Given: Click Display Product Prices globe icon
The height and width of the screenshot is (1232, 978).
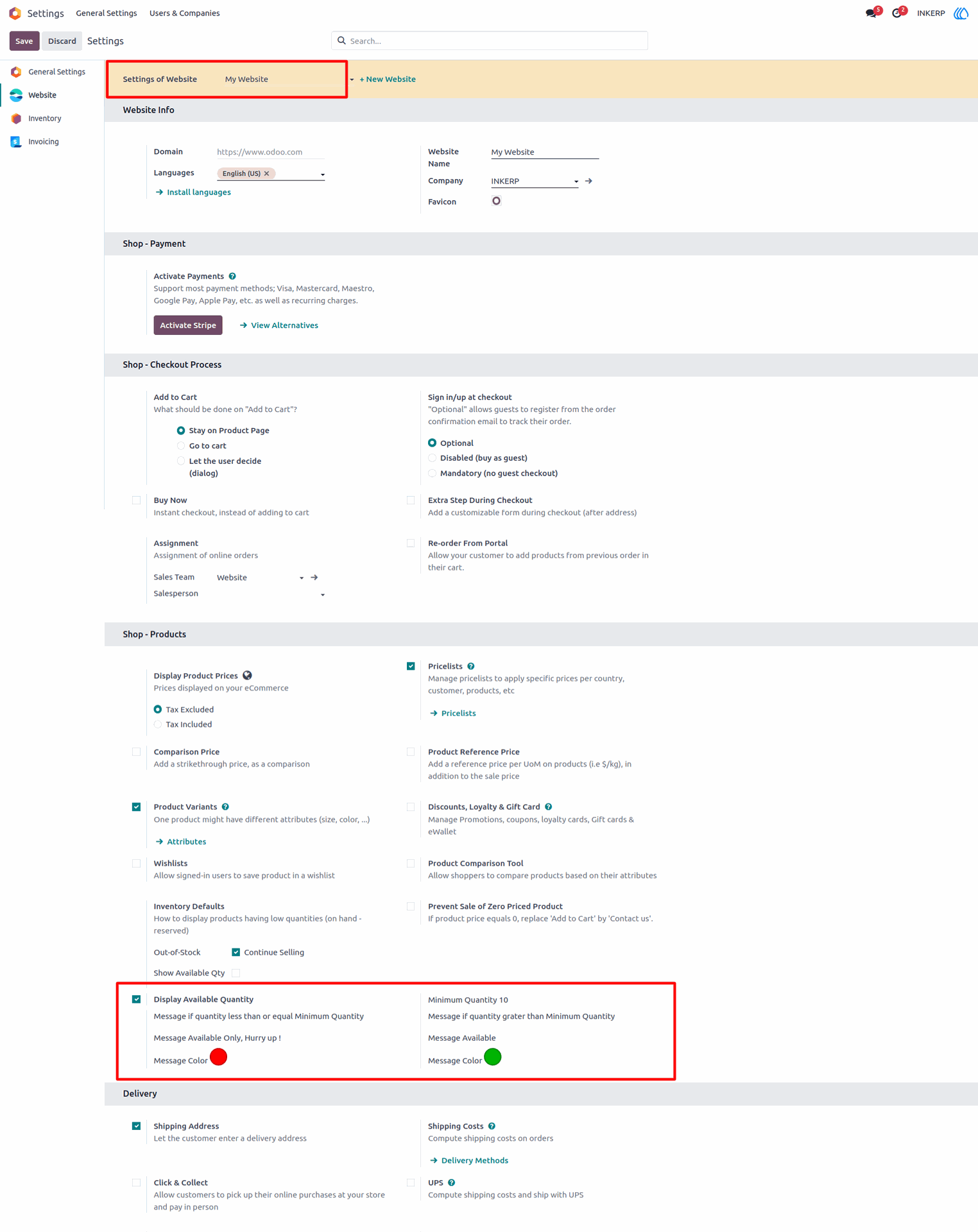Looking at the screenshot, I should (x=247, y=675).
